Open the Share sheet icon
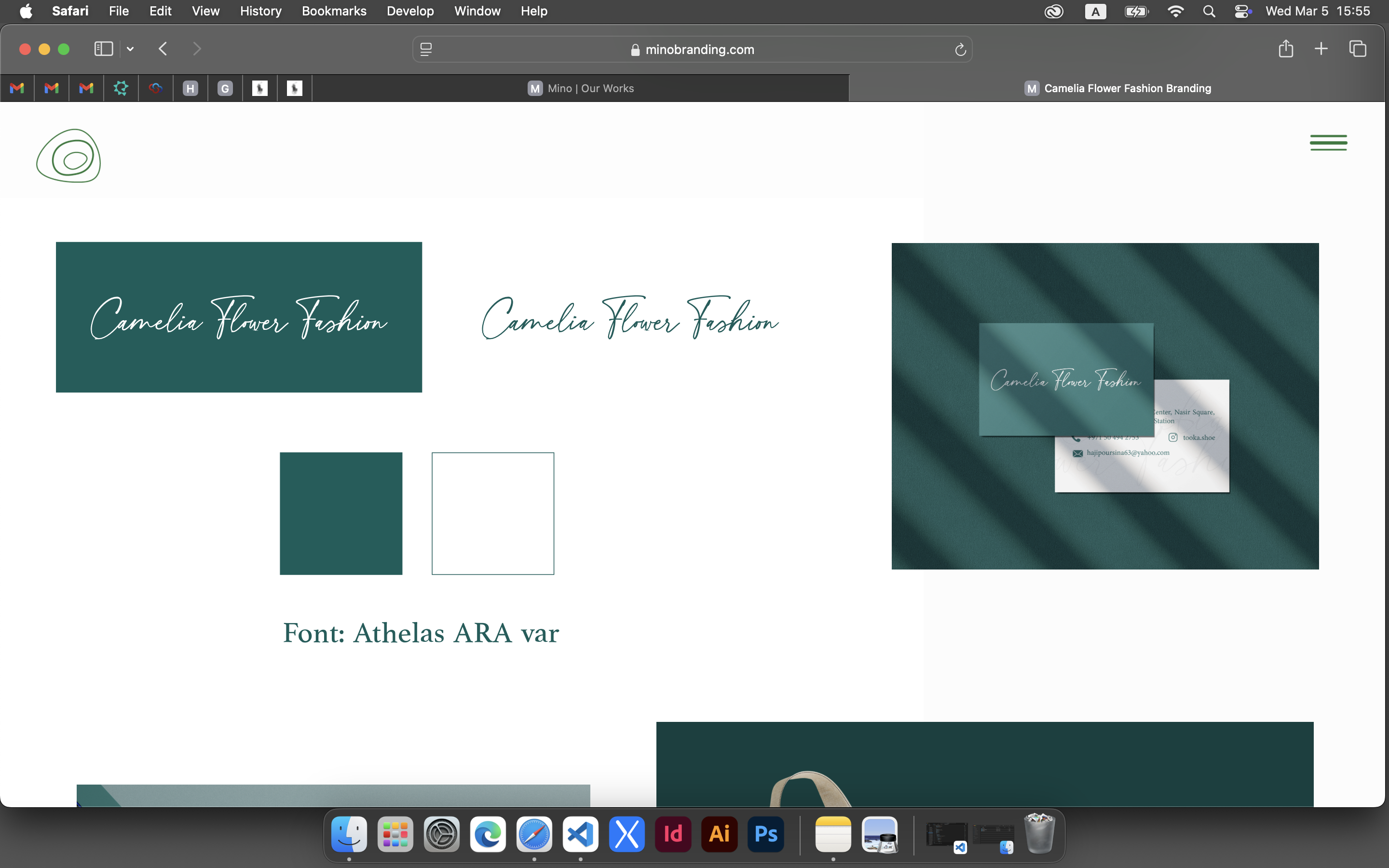Image resolution: width=1389 pixels, height=868 pixels. [x=1286, y=49]
